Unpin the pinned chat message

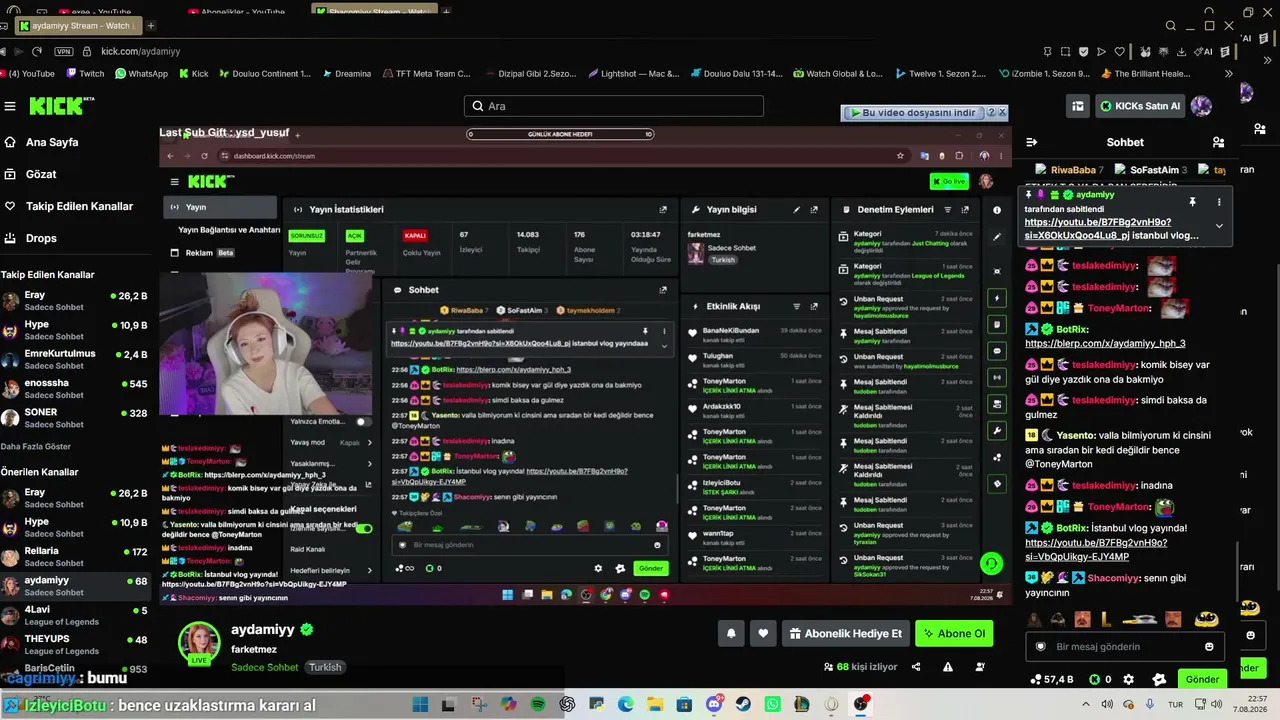(1192, 202)
